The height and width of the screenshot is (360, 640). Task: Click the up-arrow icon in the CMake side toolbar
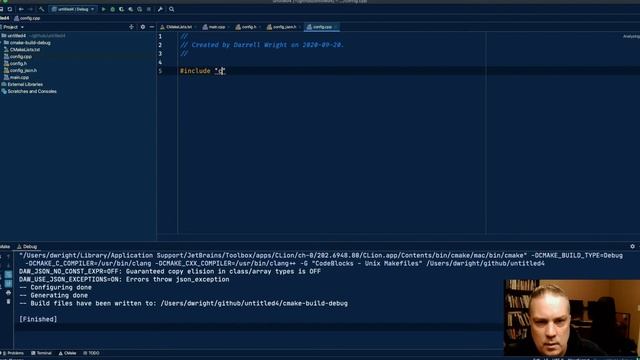click(x=8, y=257)
